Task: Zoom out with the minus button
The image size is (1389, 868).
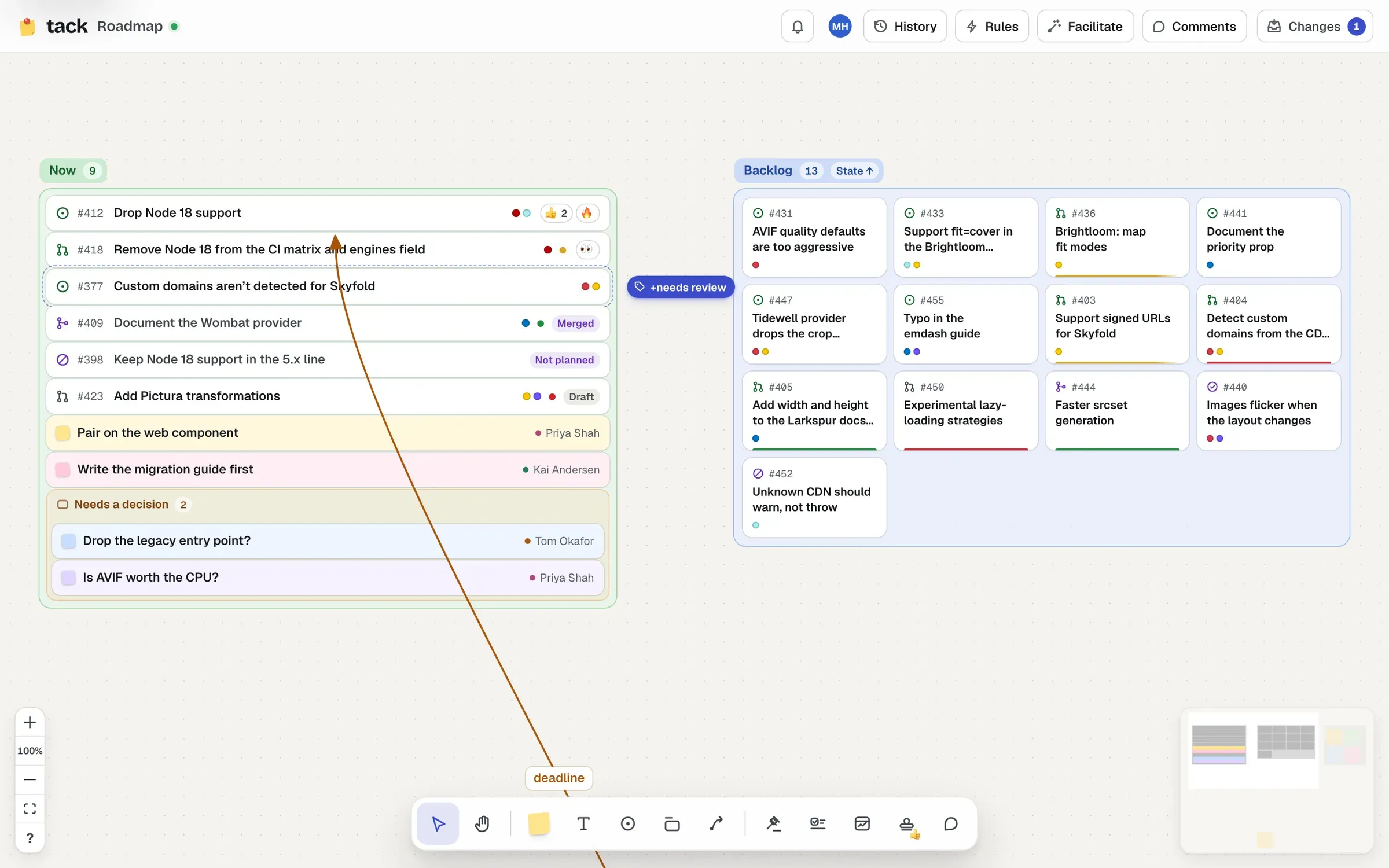Action: point(30,779)
